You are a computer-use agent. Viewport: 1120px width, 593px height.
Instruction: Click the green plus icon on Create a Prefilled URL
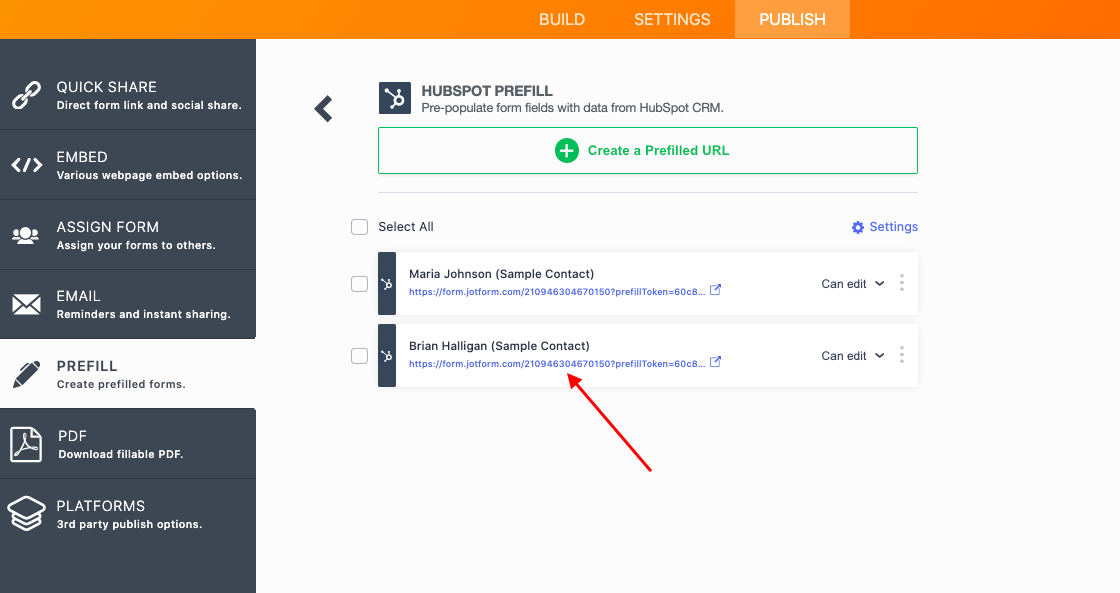567,151
